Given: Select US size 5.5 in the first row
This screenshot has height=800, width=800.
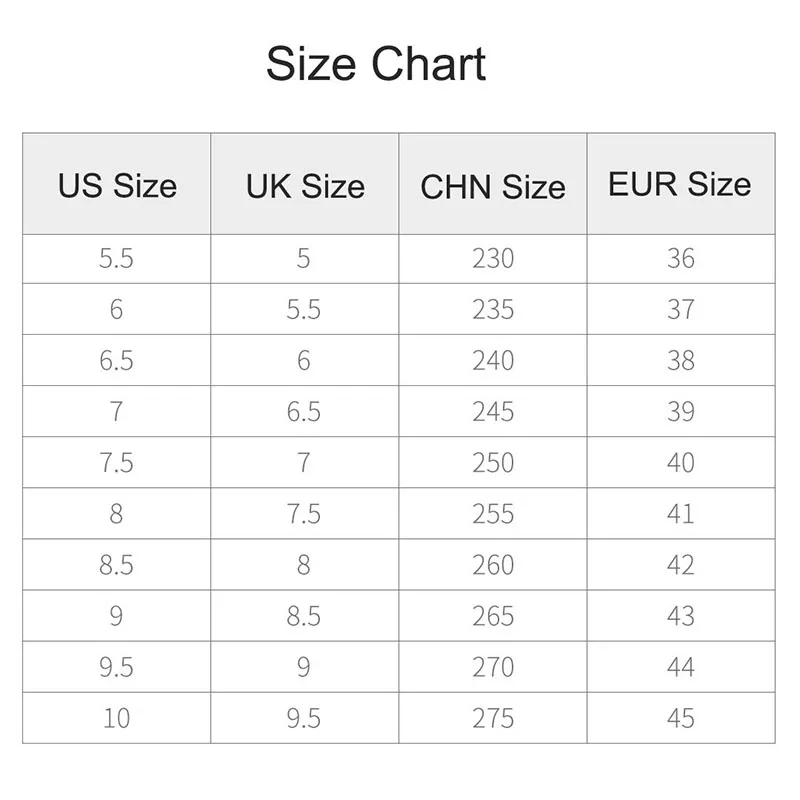Looking at the screenshot, I should coord(116,259).
